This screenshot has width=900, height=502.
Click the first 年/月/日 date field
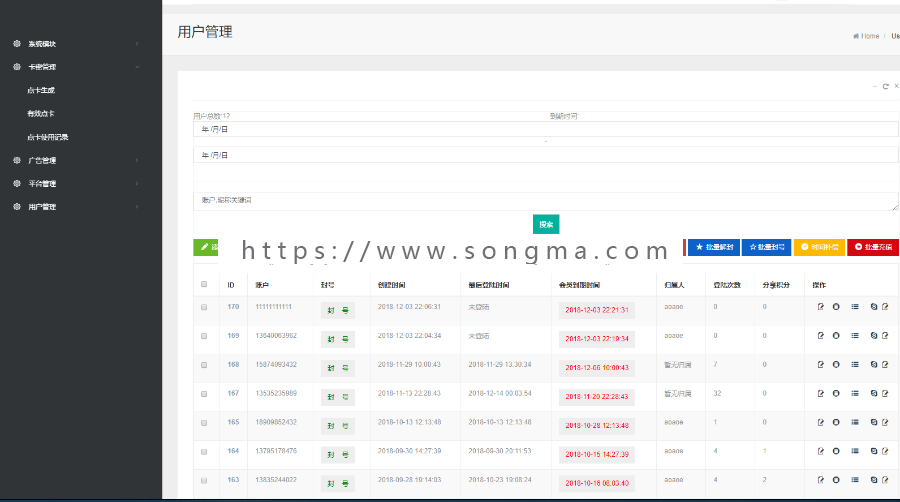pyautogui.click(x=545, y=129)
